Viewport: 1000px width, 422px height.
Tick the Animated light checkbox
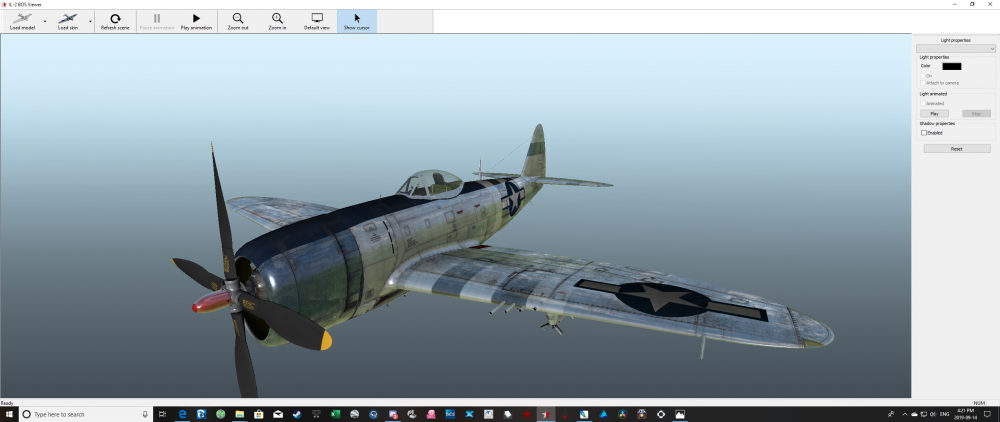click(922, 102)
